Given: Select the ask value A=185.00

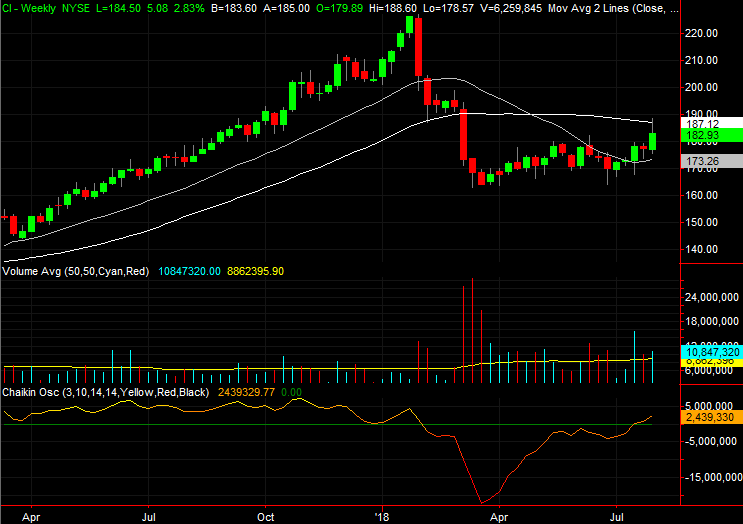Looking at the screenshot, I should pyautogui.click(x=286, y=8).
